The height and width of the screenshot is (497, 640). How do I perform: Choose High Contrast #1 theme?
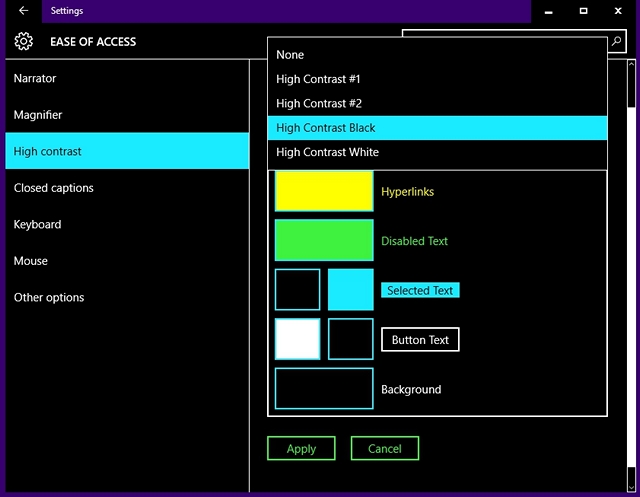pos(437,79)
